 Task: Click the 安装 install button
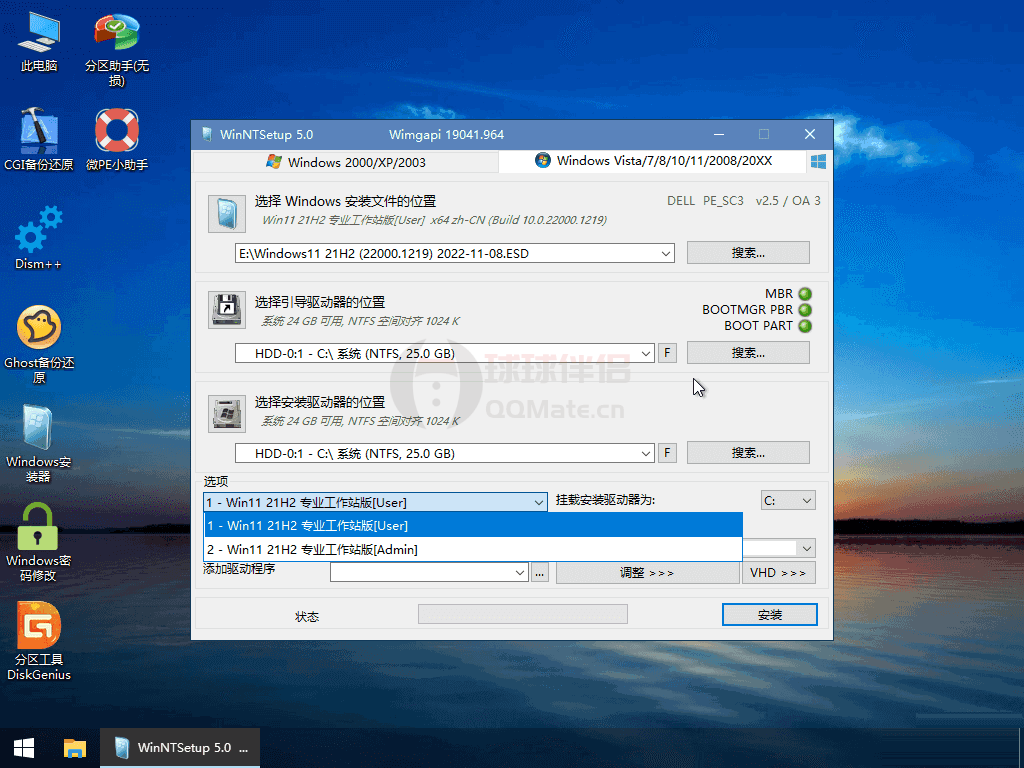point(769,614)
